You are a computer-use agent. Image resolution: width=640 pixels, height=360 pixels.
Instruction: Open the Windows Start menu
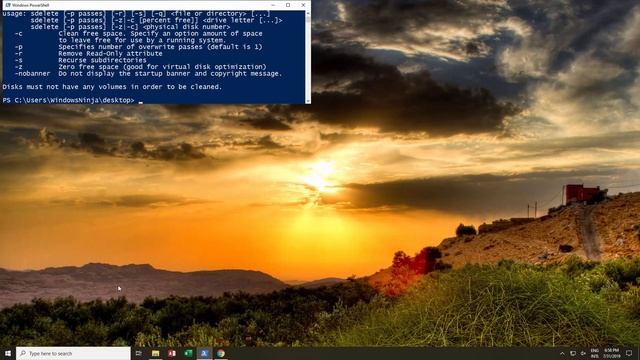(8, 353)
